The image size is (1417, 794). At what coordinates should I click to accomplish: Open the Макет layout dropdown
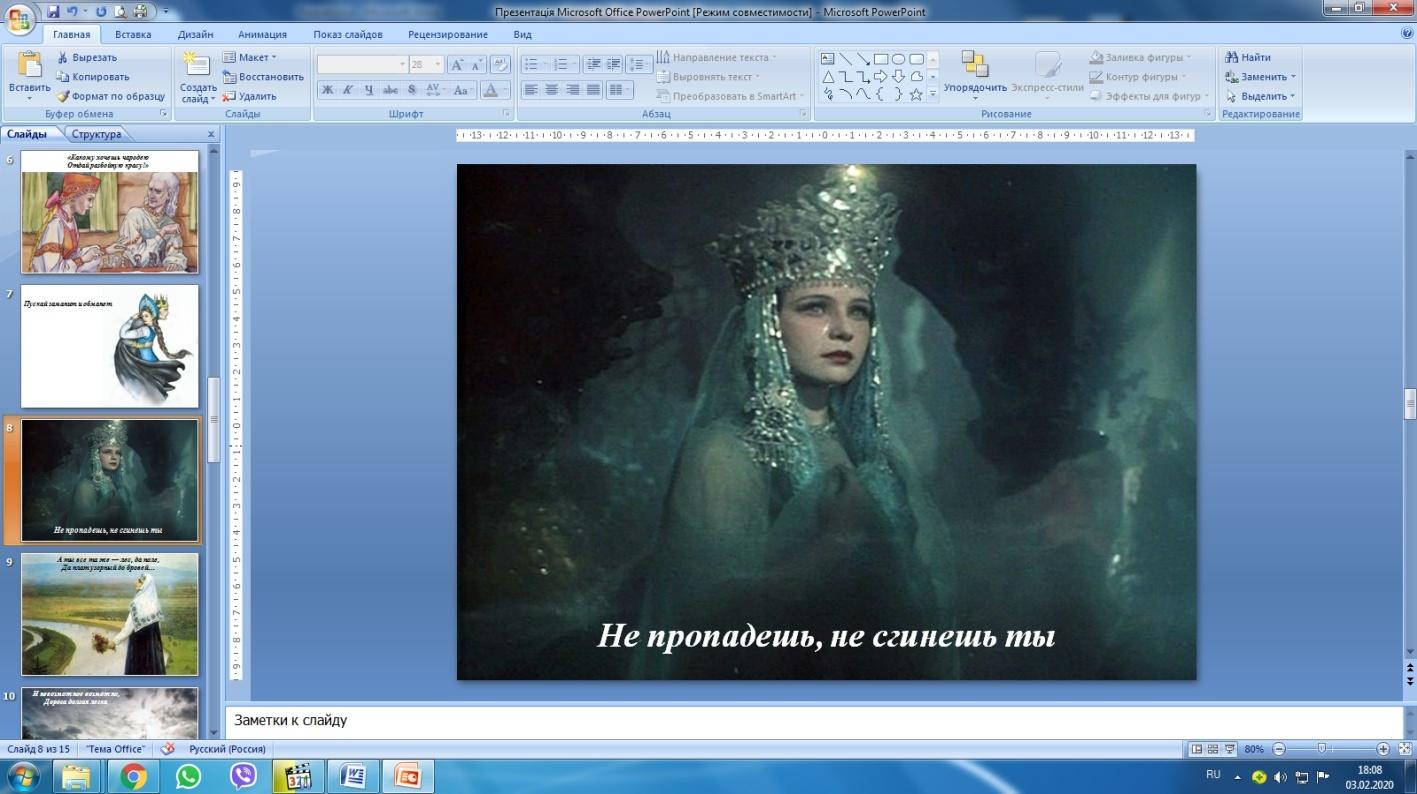pos(249,57)
